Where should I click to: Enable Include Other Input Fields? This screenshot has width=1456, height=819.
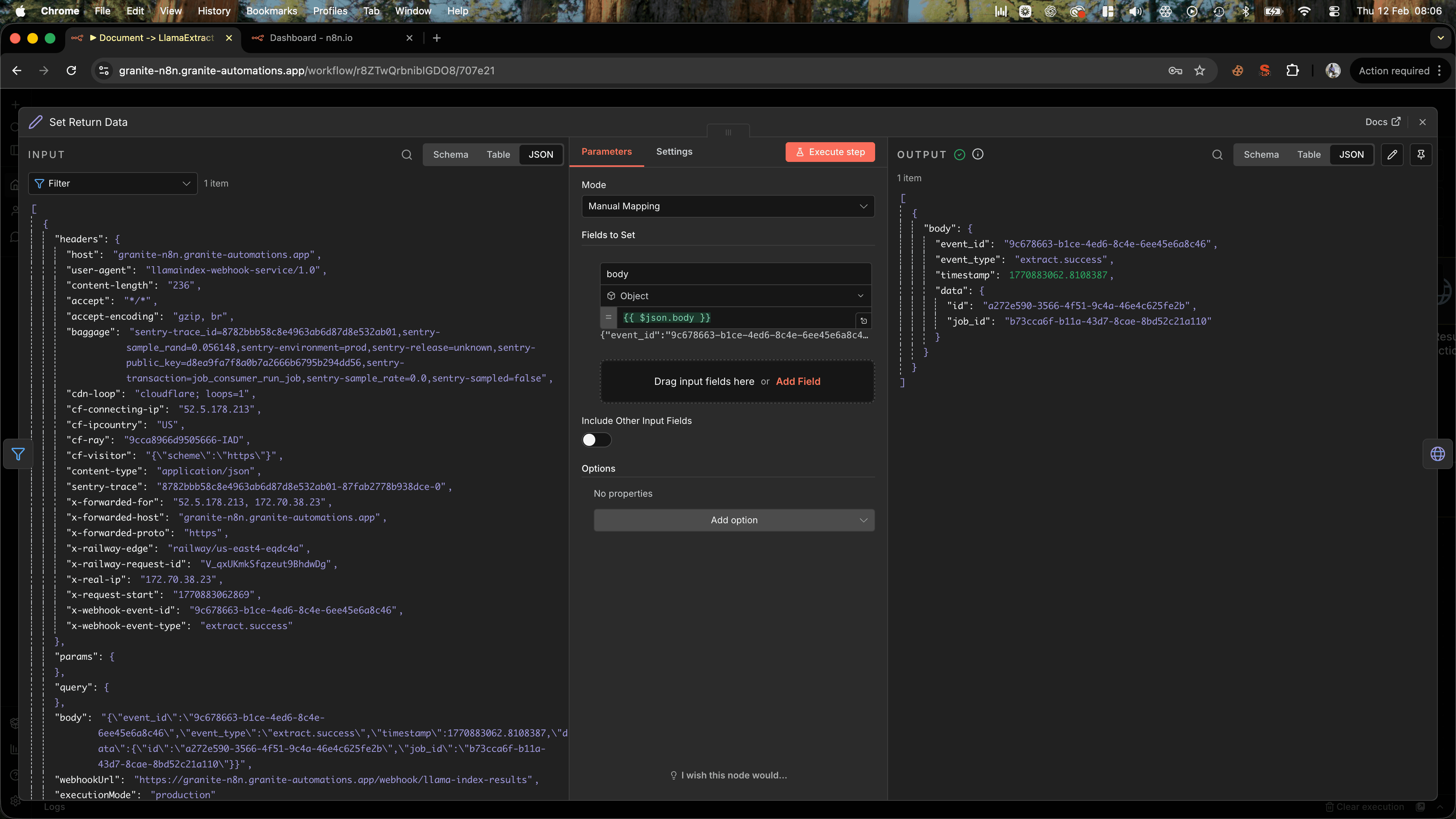tap(596, 440)
